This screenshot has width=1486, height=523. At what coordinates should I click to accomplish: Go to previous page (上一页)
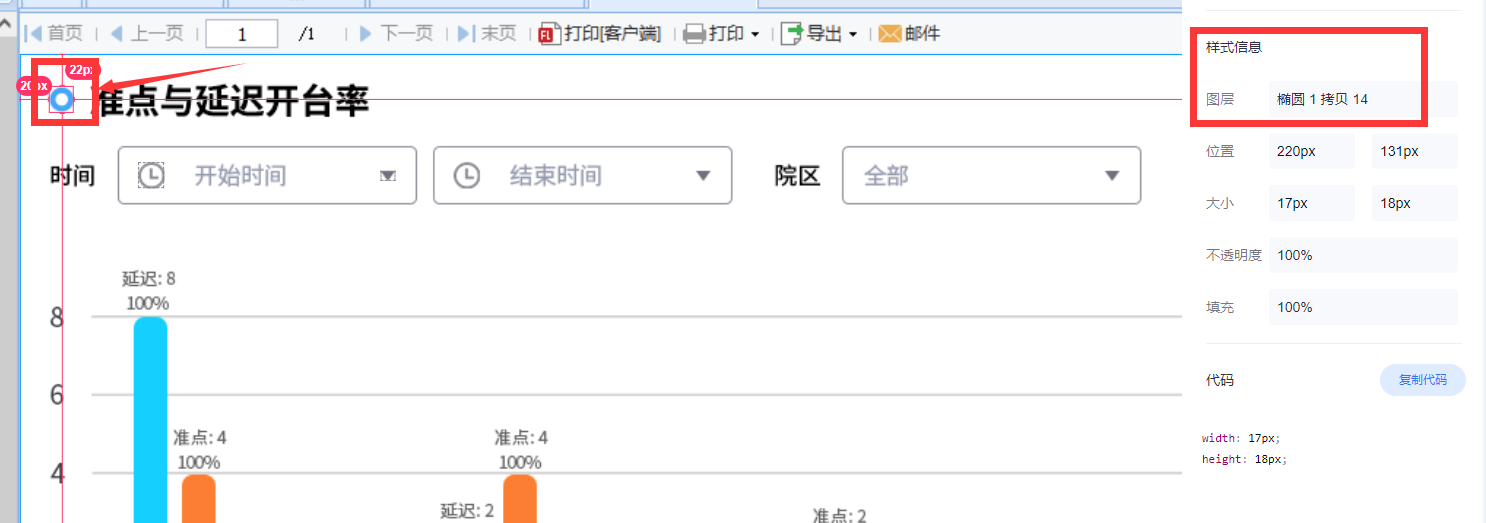146,34
